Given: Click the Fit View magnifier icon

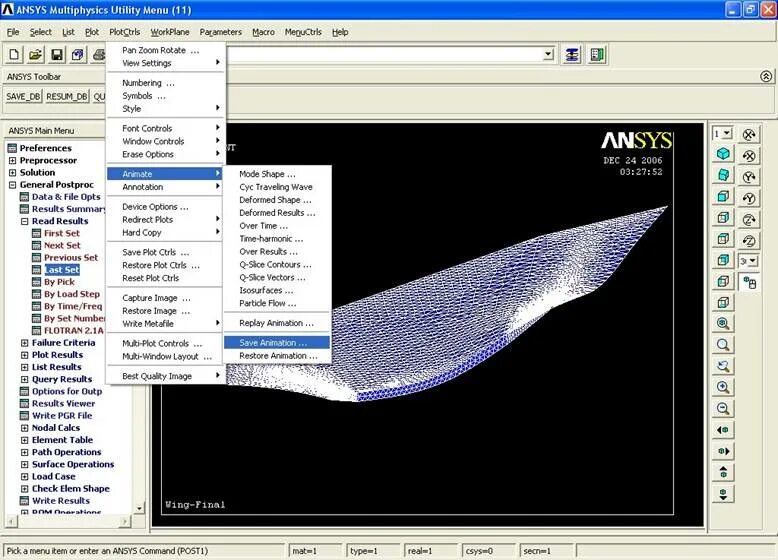Looking at the screenshot, I should 723,323.
